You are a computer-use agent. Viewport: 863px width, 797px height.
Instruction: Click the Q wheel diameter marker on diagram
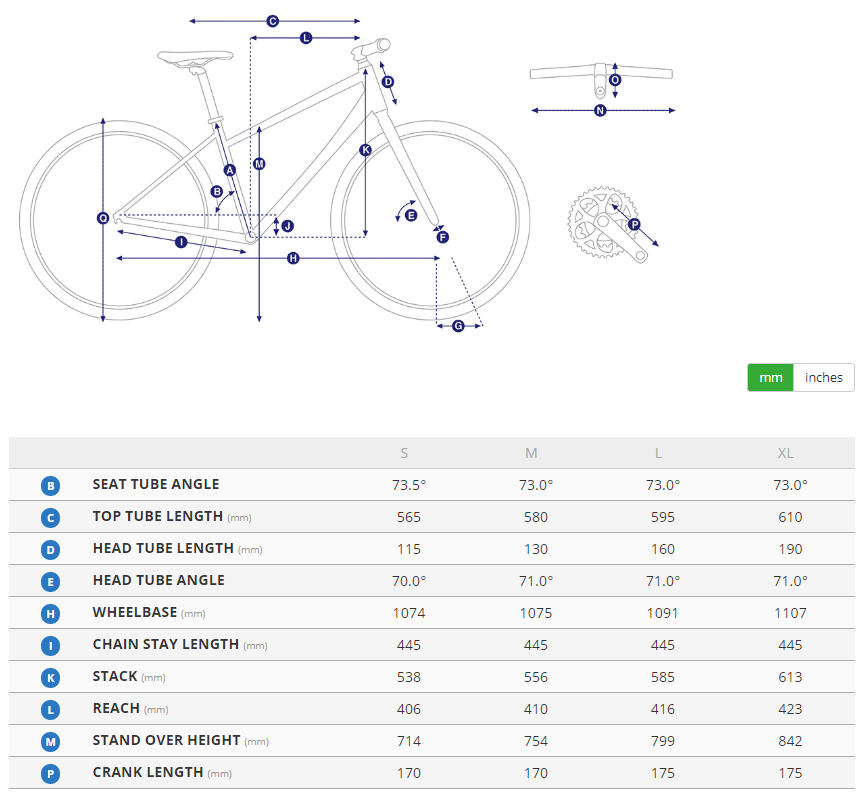click(x=103, y=218)
